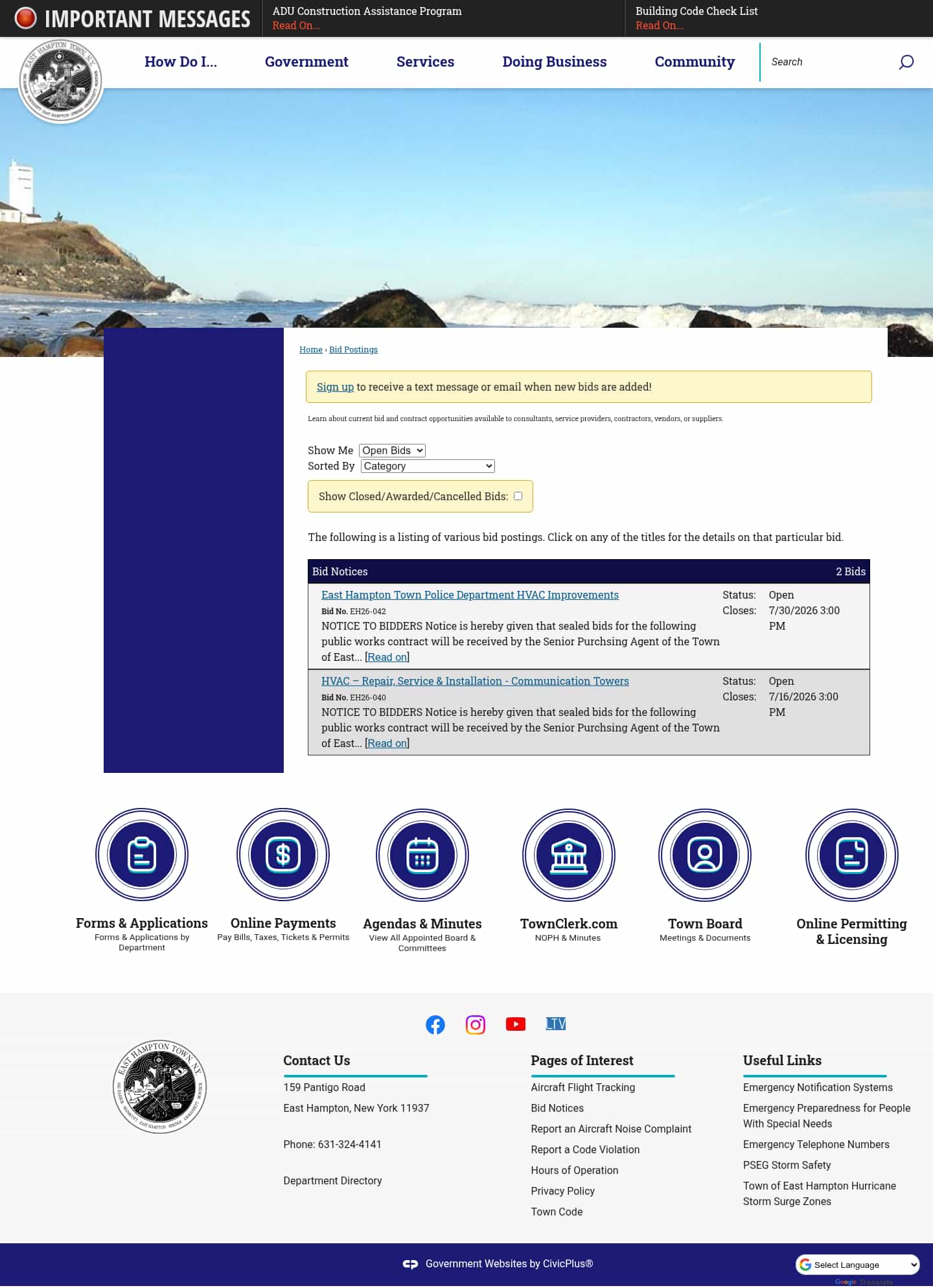This screenshot has height=1288, width=933.
Task: Open Report a Code Violation link
Action: 585,1150
